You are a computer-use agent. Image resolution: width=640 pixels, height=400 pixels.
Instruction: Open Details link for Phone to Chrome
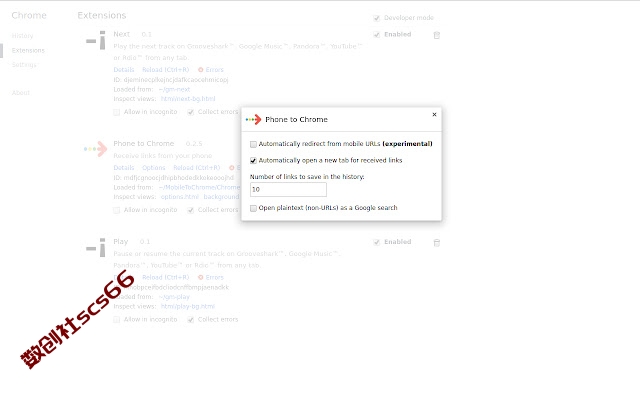pos(124,168)
